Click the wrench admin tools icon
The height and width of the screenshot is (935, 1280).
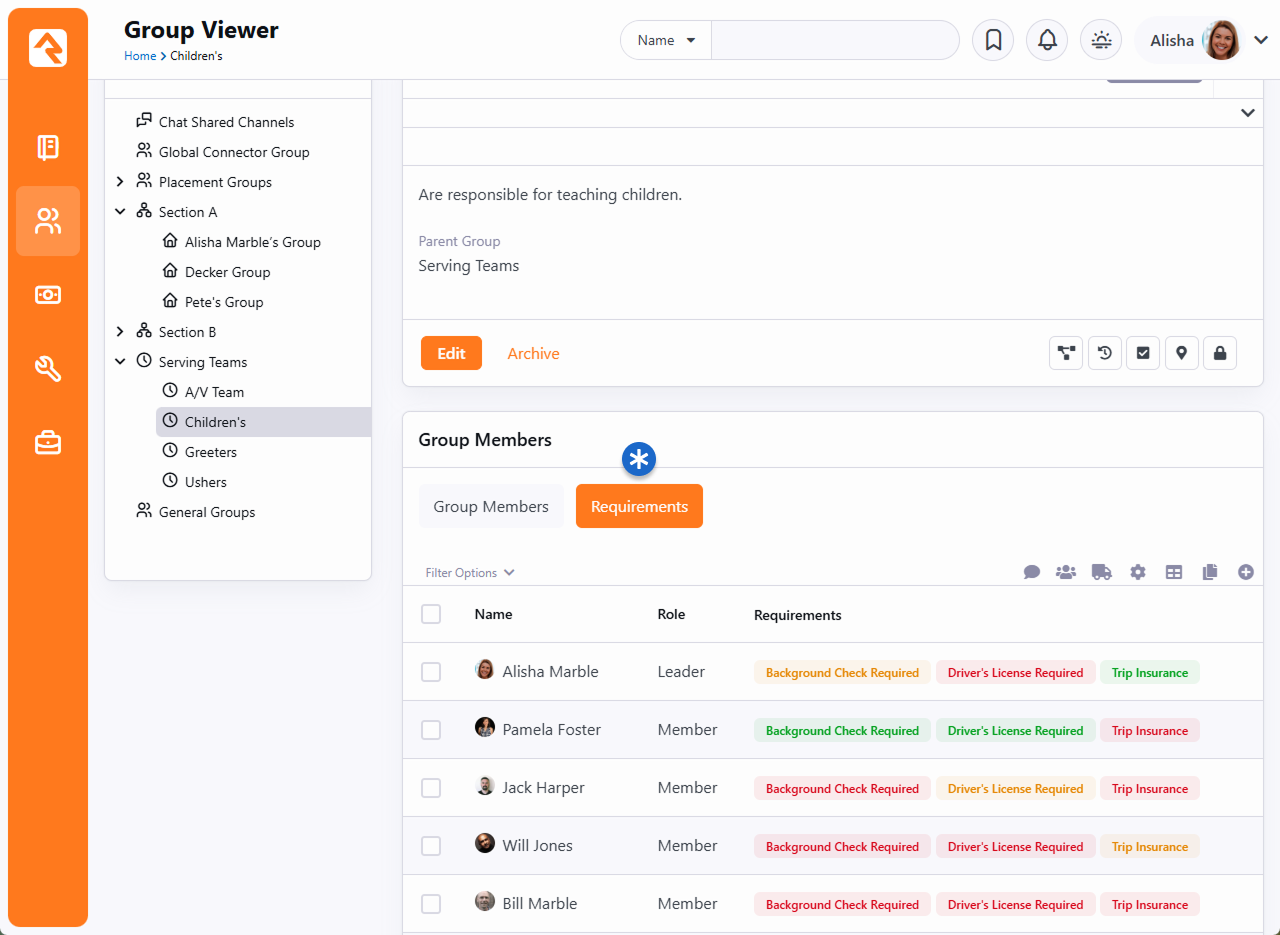pos(48,369)
